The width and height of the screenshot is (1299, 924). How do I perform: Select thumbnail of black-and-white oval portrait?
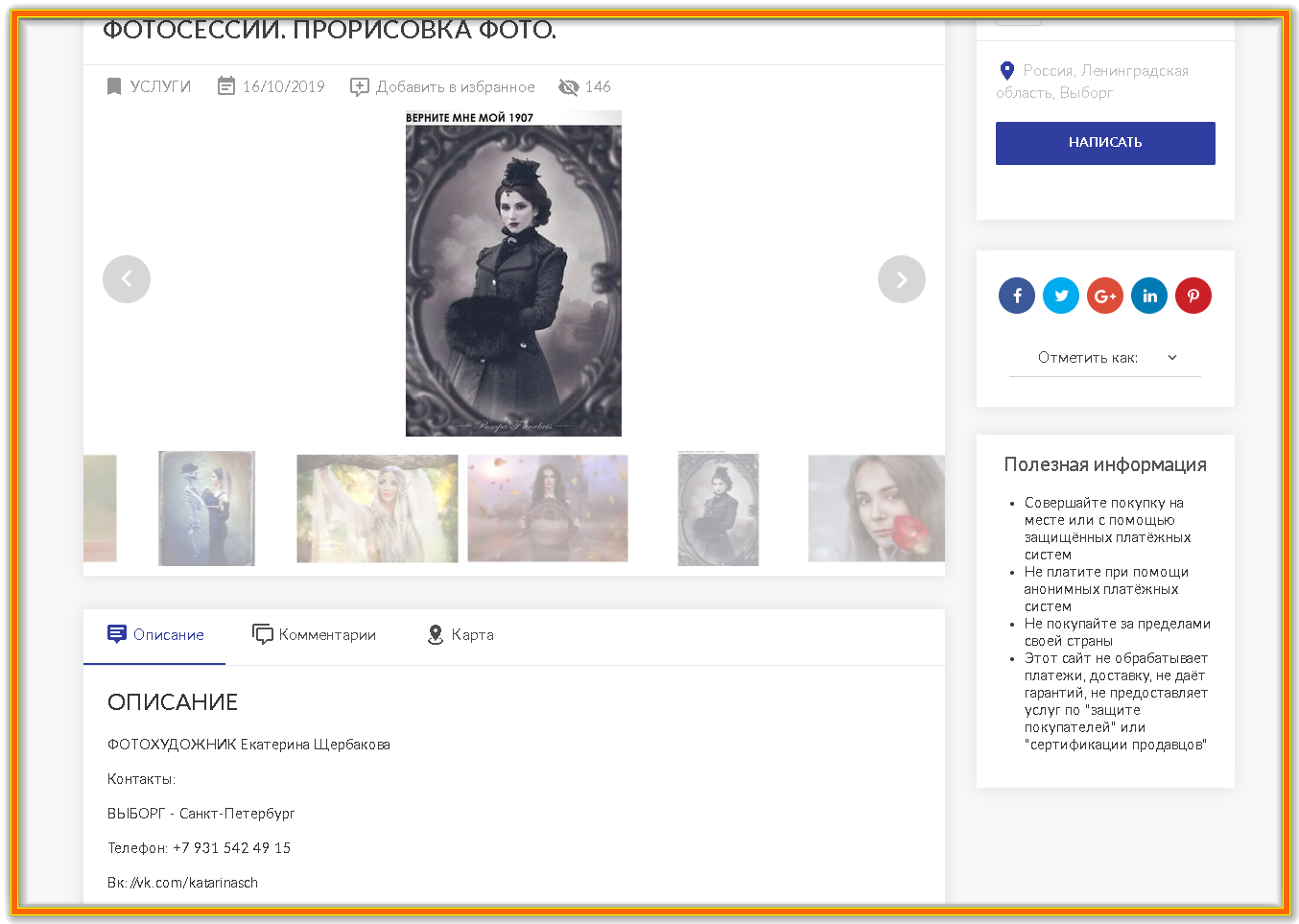click(719, 509)
